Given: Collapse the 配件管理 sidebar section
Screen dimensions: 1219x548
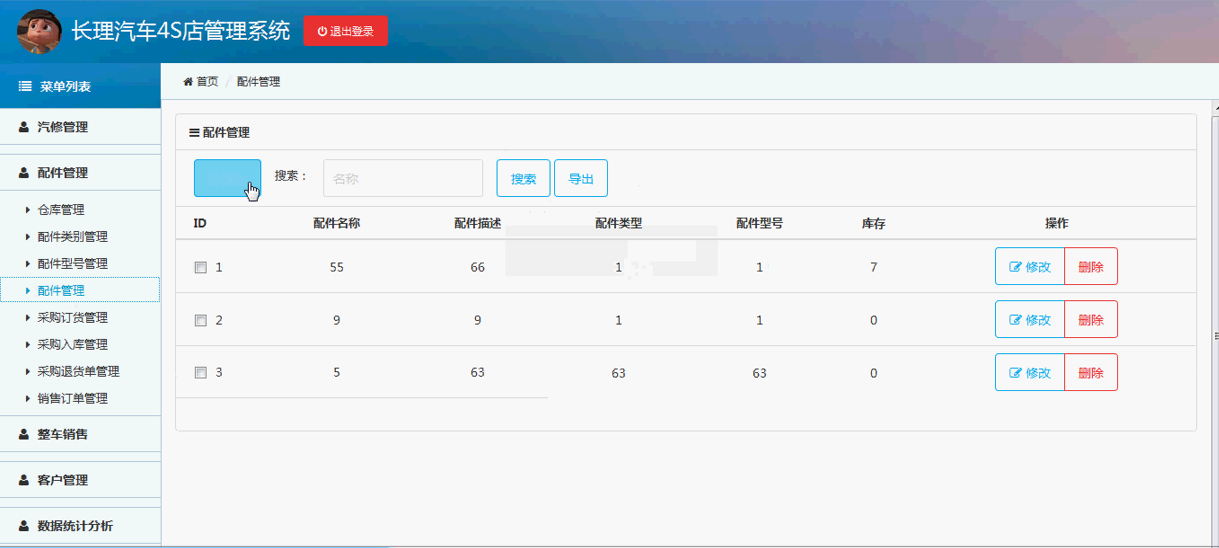Looking at the screenshot, I should pyautogui.click(x=80, y=173).
